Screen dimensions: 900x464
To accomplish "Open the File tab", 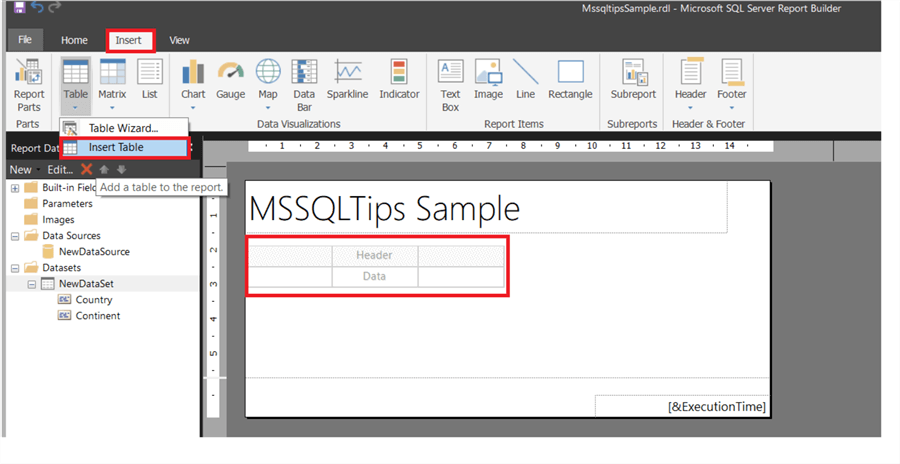I will coord(25,40).
